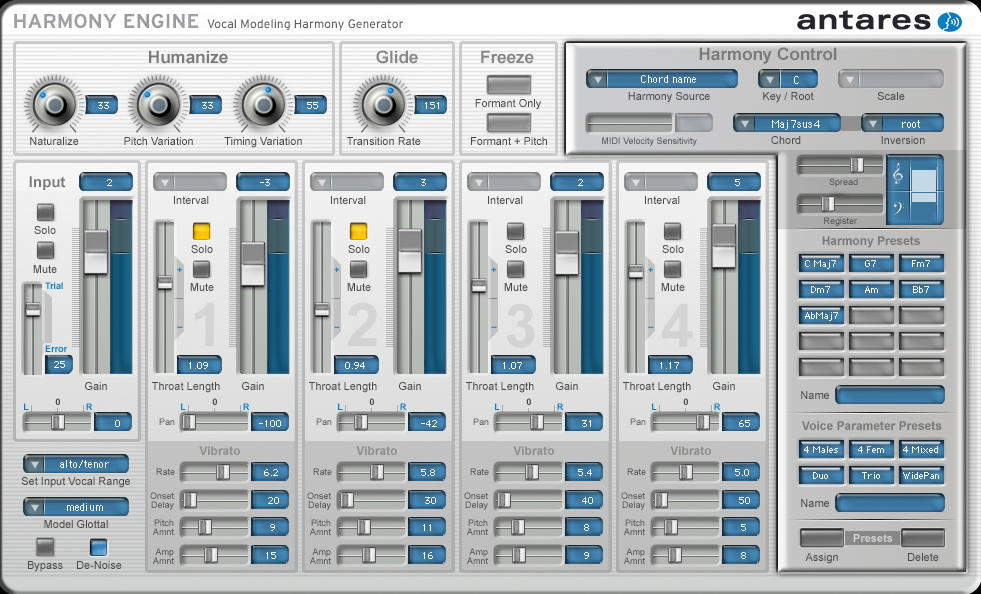Load the Duo voice preset

[x=821, y=476]
